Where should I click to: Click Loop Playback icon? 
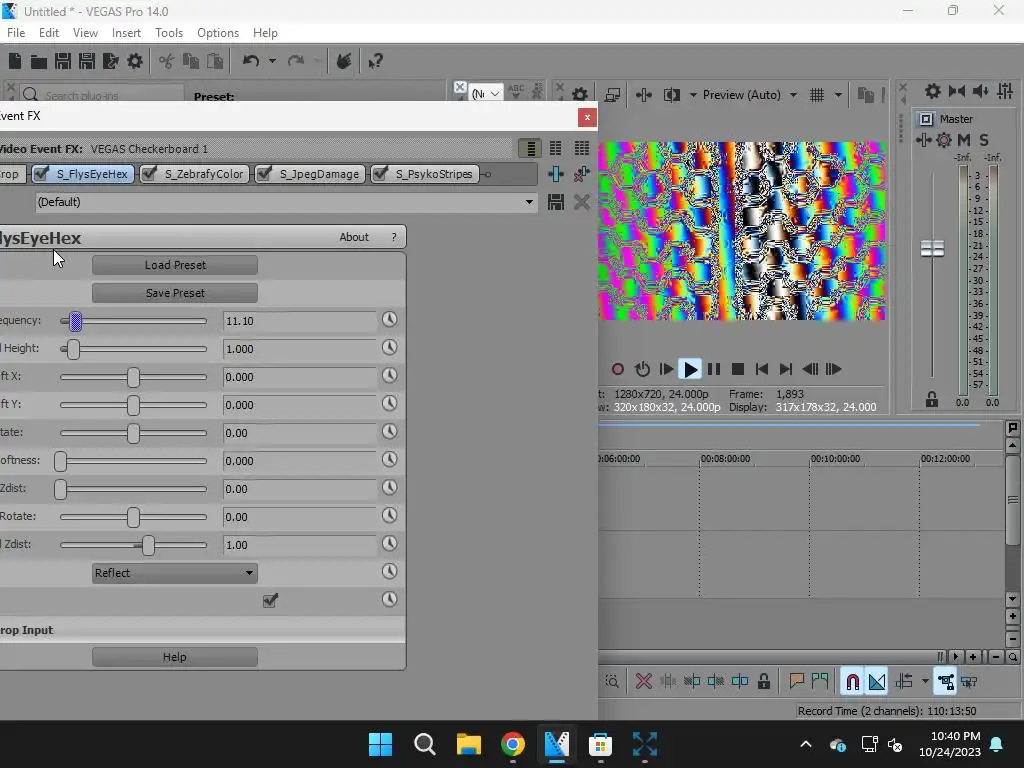643,370
